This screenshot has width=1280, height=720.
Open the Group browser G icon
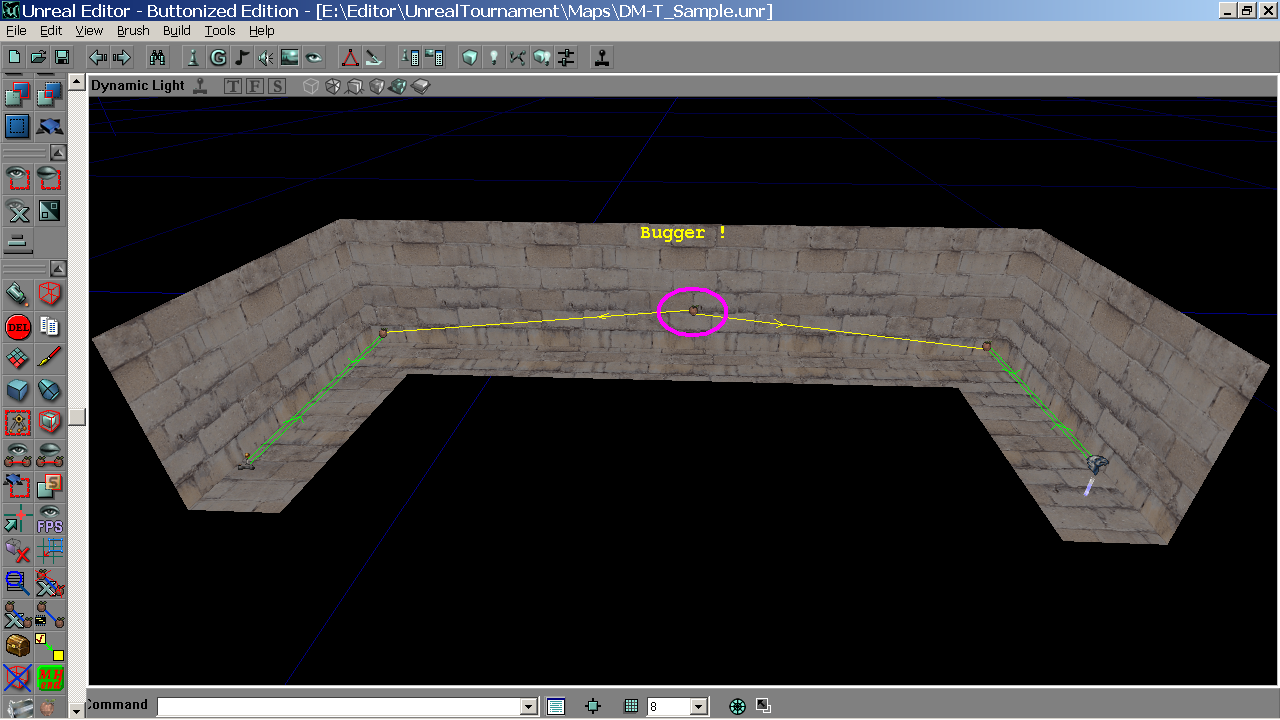pos(218,58)
